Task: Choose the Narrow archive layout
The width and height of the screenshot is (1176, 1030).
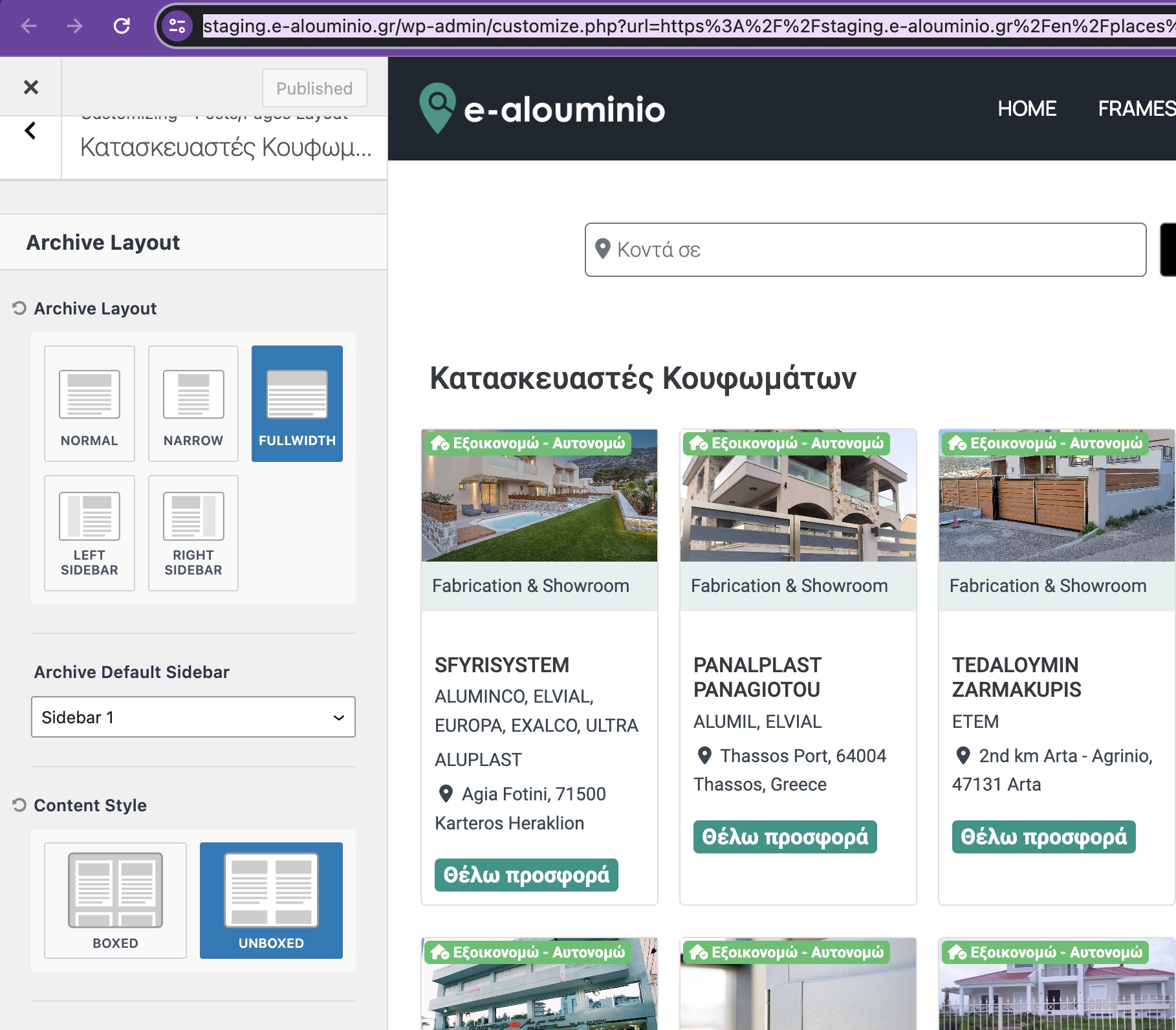Action: tap(193, 404)
